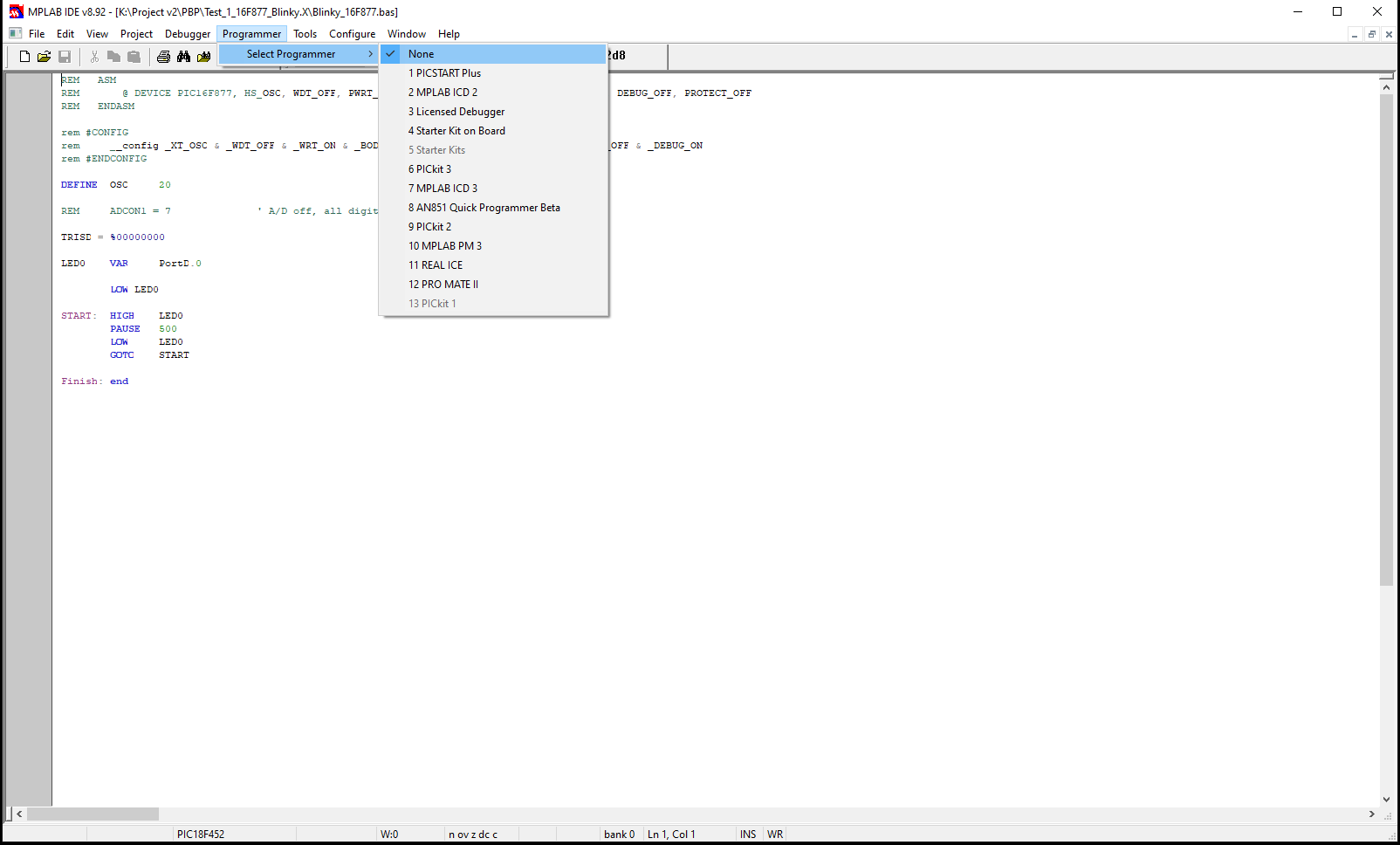The width and height of the screenshot is (1400, 845).
Task: Click the horizontal scrollbar thumb
Action: click(x=93, y=814)
